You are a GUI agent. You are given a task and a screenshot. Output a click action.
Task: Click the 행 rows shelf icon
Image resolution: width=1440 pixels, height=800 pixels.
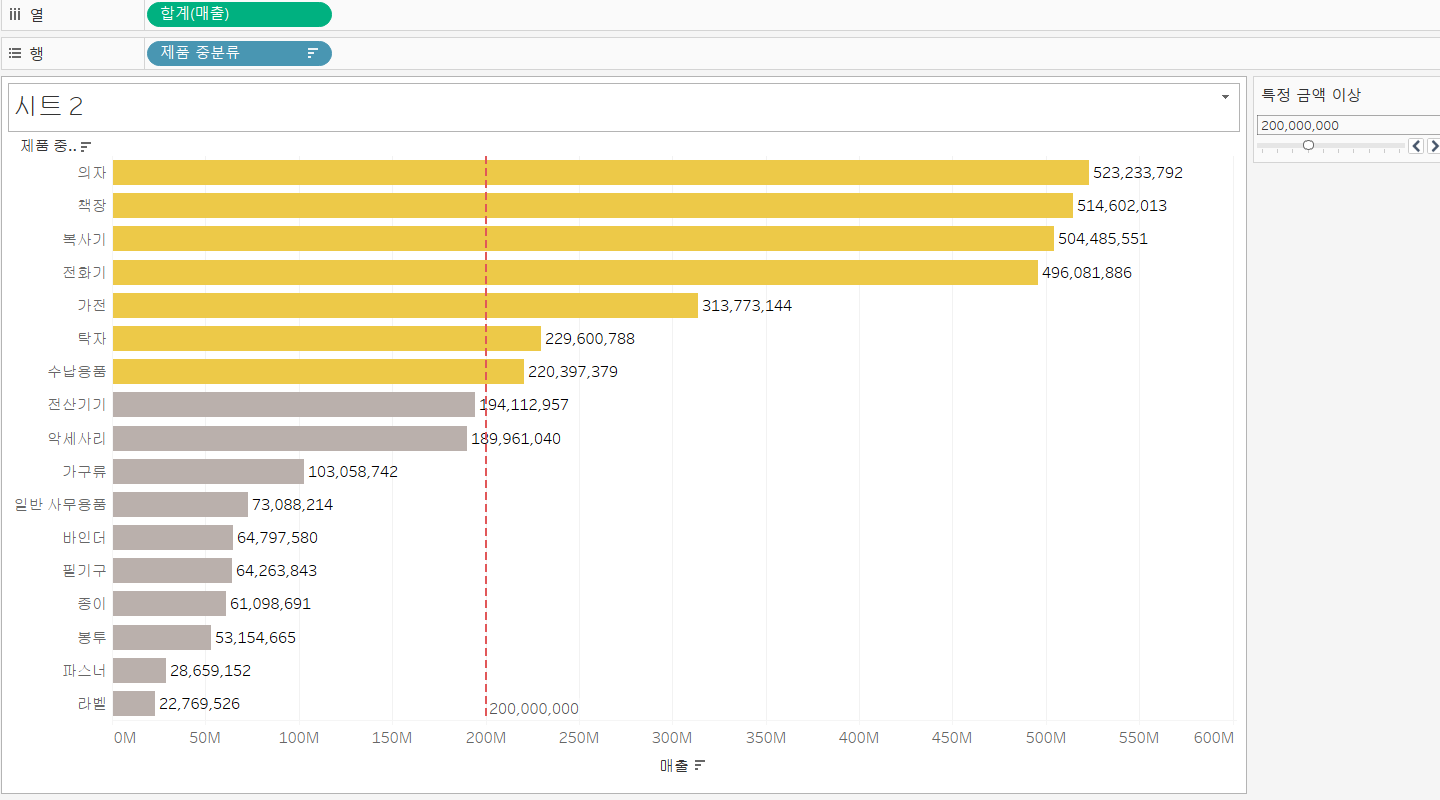[x=15, y=53]
